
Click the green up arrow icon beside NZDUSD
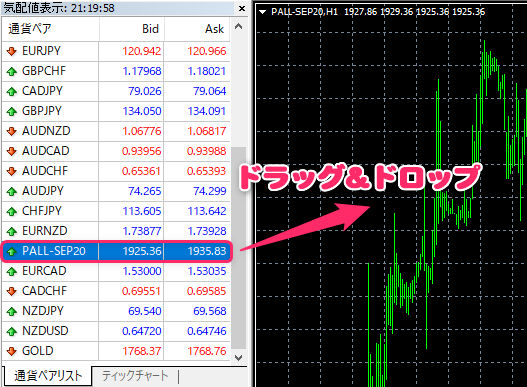point(12,331)
